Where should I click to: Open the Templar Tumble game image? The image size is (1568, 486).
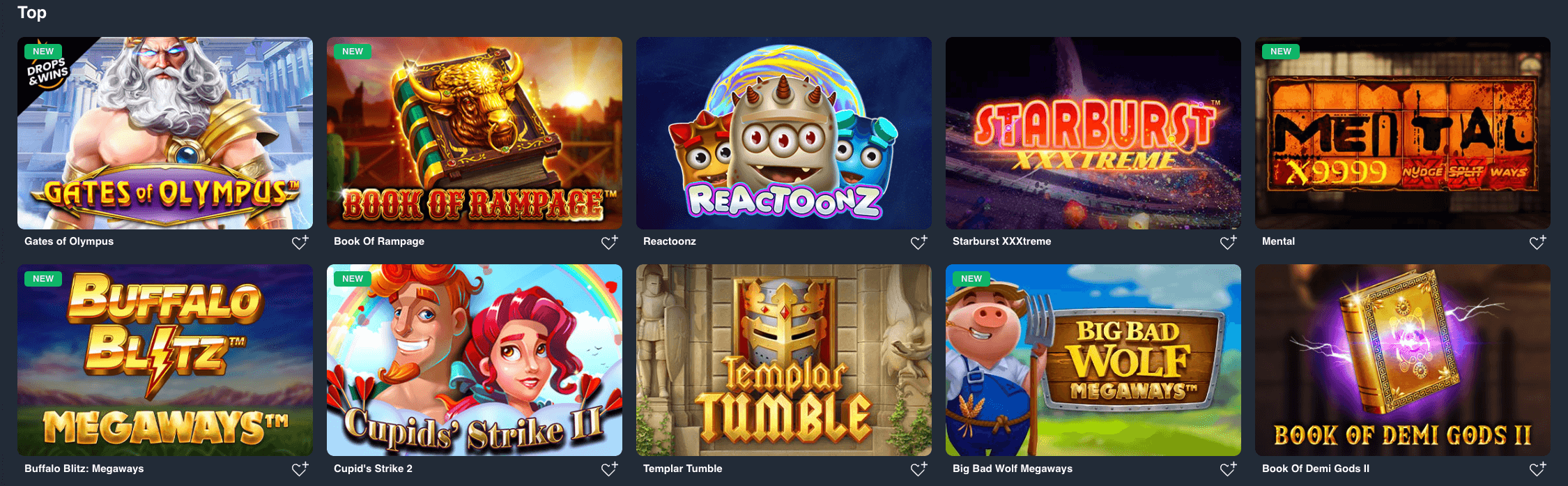(784, 360)
